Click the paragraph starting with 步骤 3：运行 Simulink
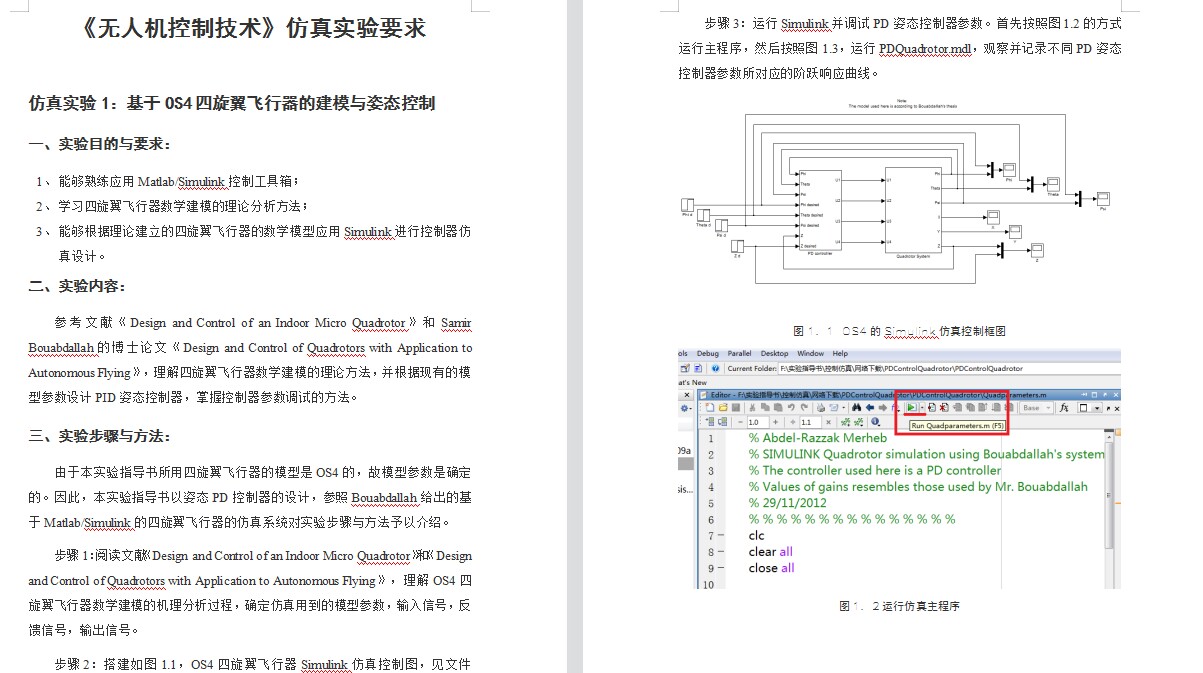 (900, 47)
